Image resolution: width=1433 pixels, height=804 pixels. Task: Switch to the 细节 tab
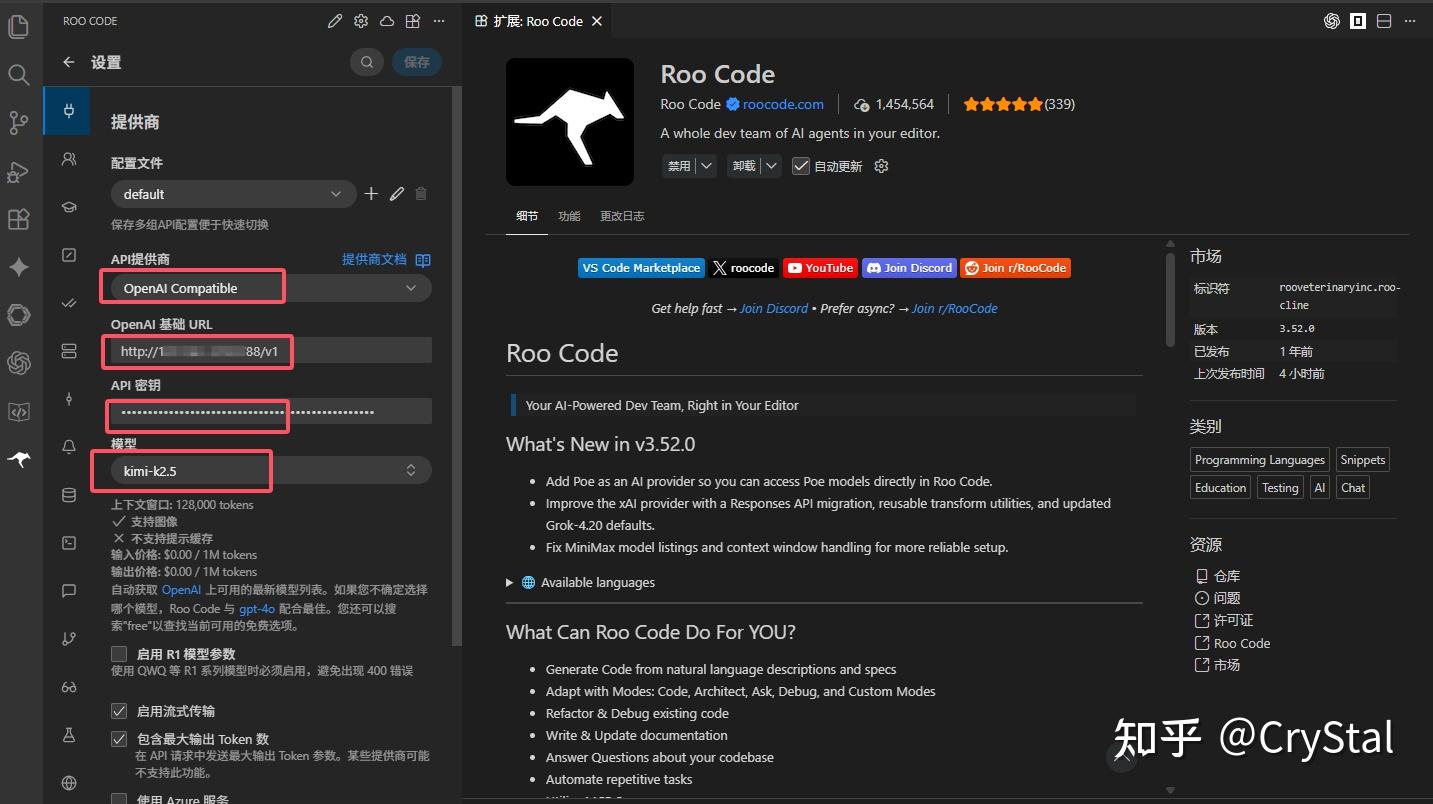coord(527,216)
